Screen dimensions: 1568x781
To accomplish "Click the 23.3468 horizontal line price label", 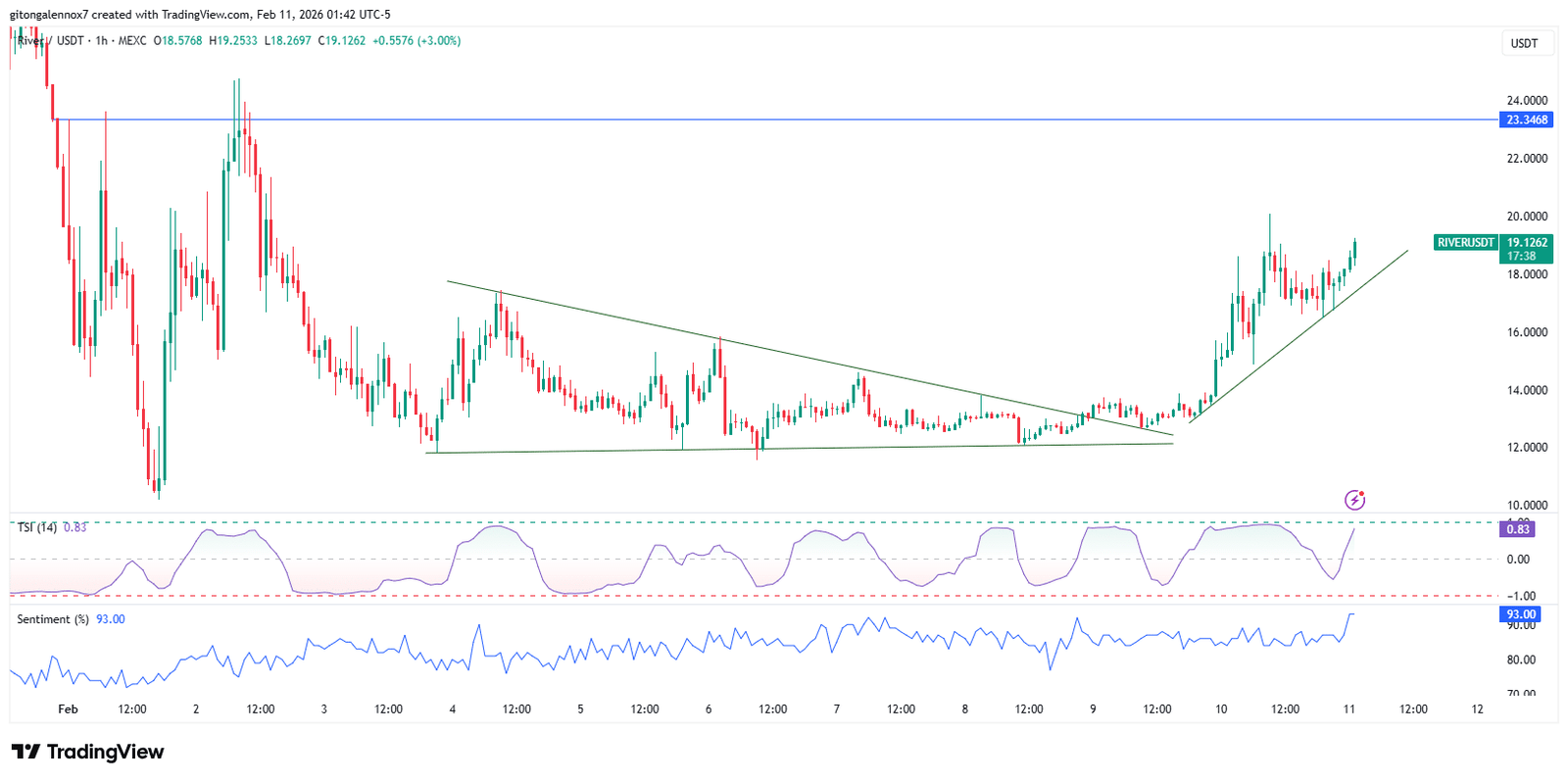I will point(1526,120).
